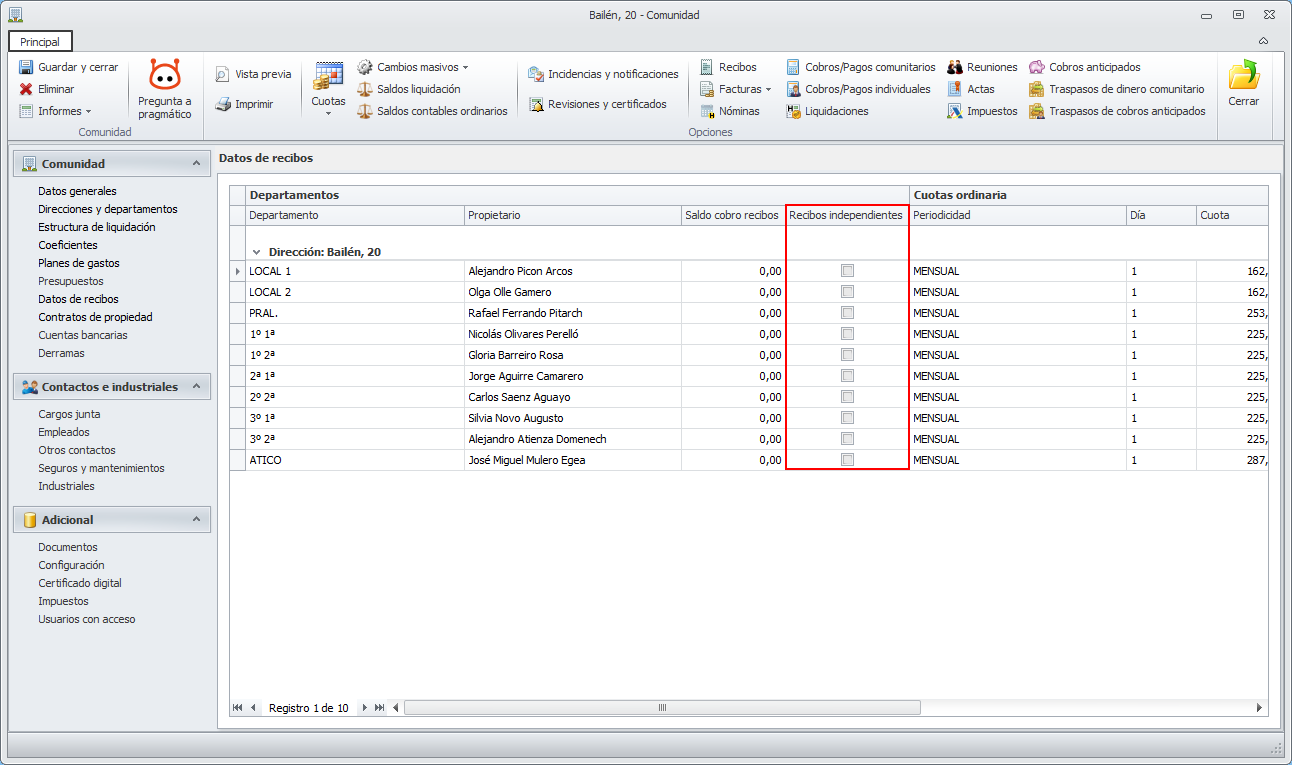Check Recibos independientes for LOCAL 2
The image size is (1292, 765).
[x=848, y=292]
